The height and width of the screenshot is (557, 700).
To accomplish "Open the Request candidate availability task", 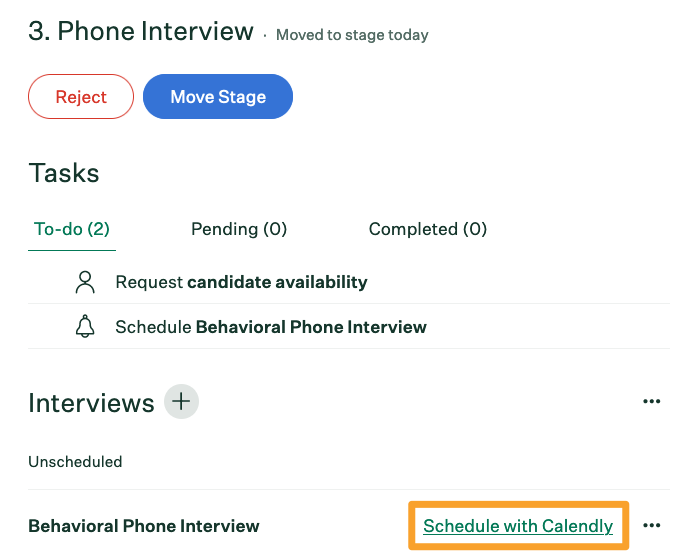I will [241, 282].
